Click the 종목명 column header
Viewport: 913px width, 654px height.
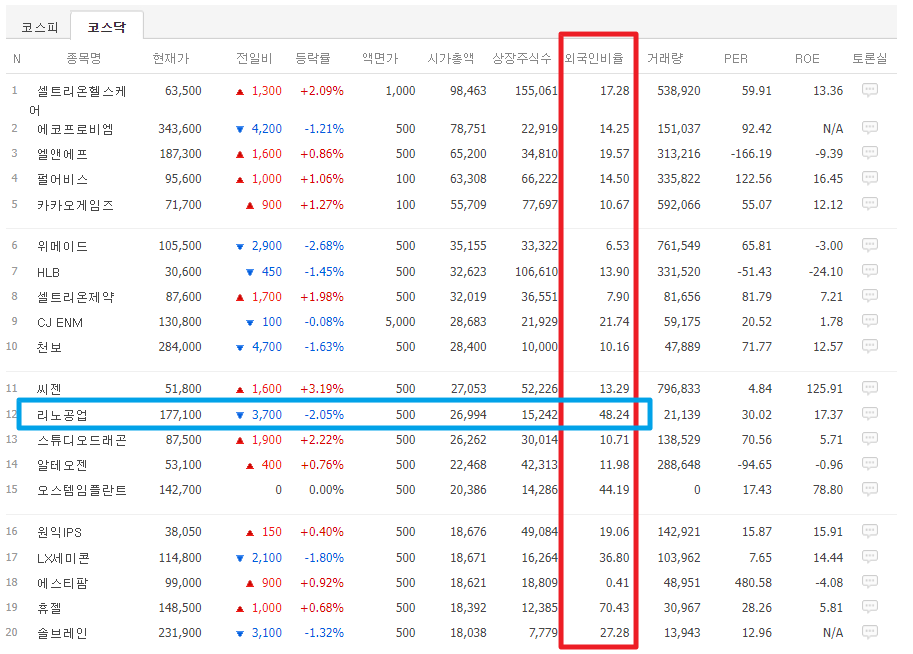[x=84, y=58]
